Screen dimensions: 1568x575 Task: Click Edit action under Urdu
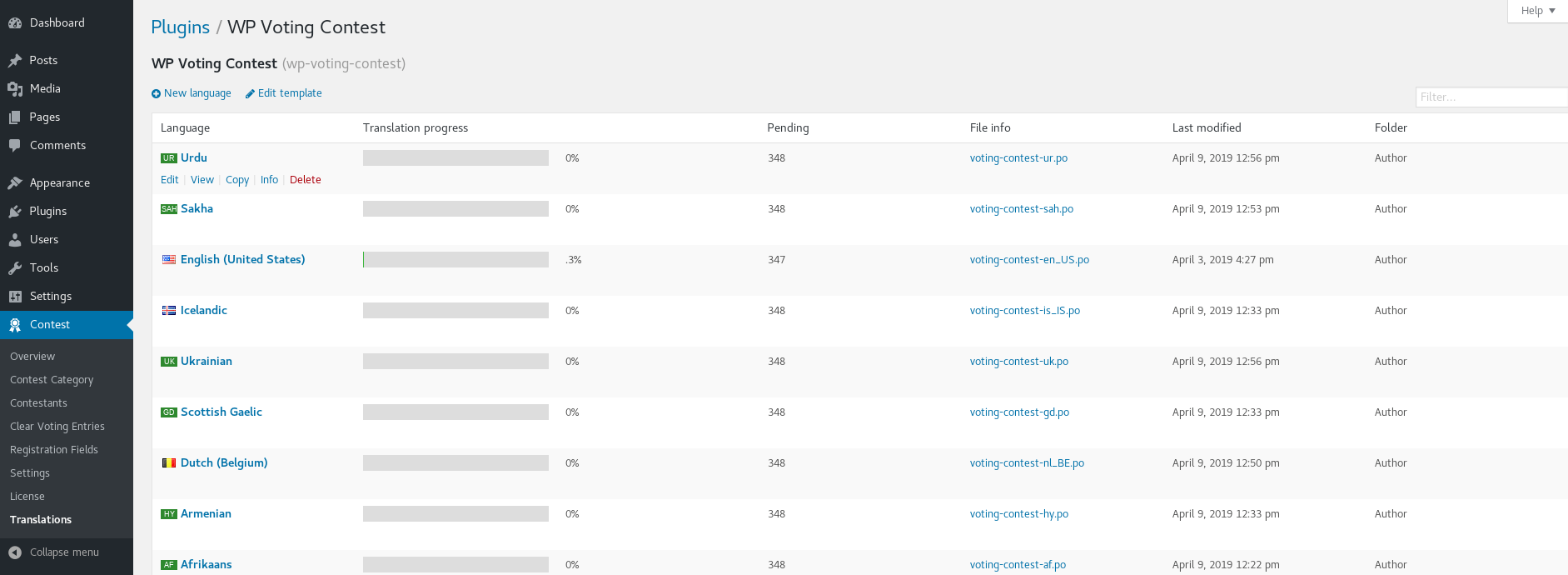tap(169, 180)
